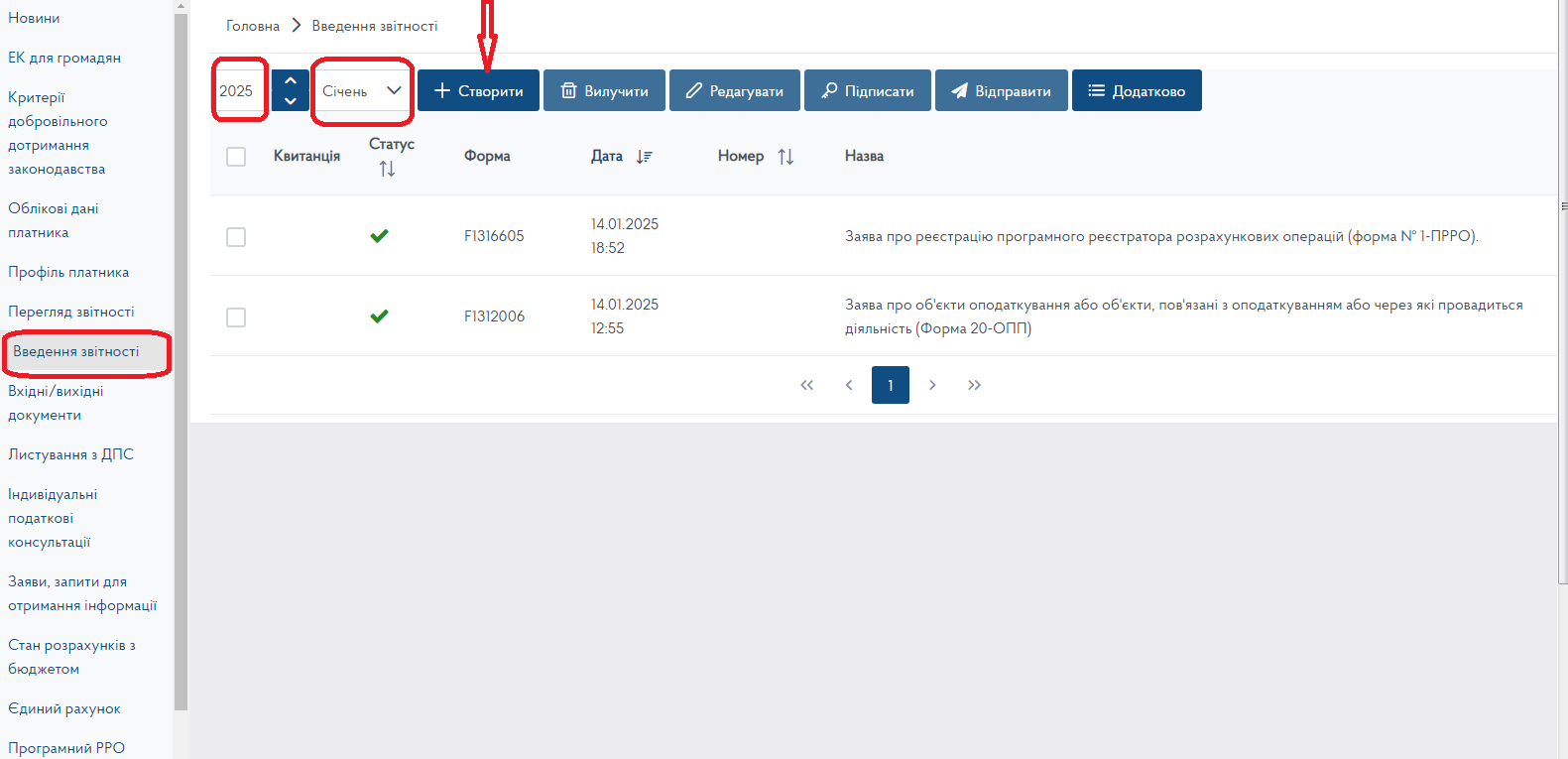Increase year with stepper up arrow
The height and width of the screenshot is (759, 1568).
tap(291, 81)
